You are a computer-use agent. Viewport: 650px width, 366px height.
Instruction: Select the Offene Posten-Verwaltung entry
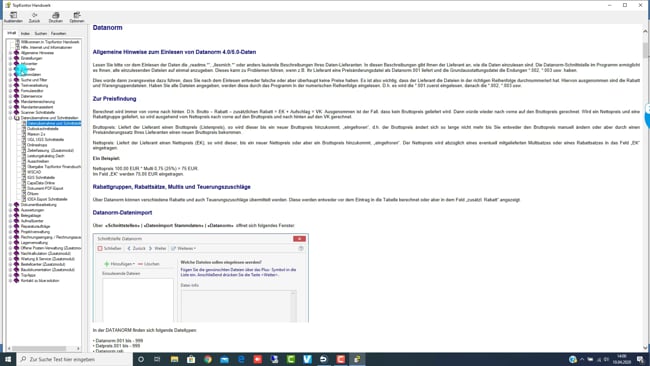[50, 248]
